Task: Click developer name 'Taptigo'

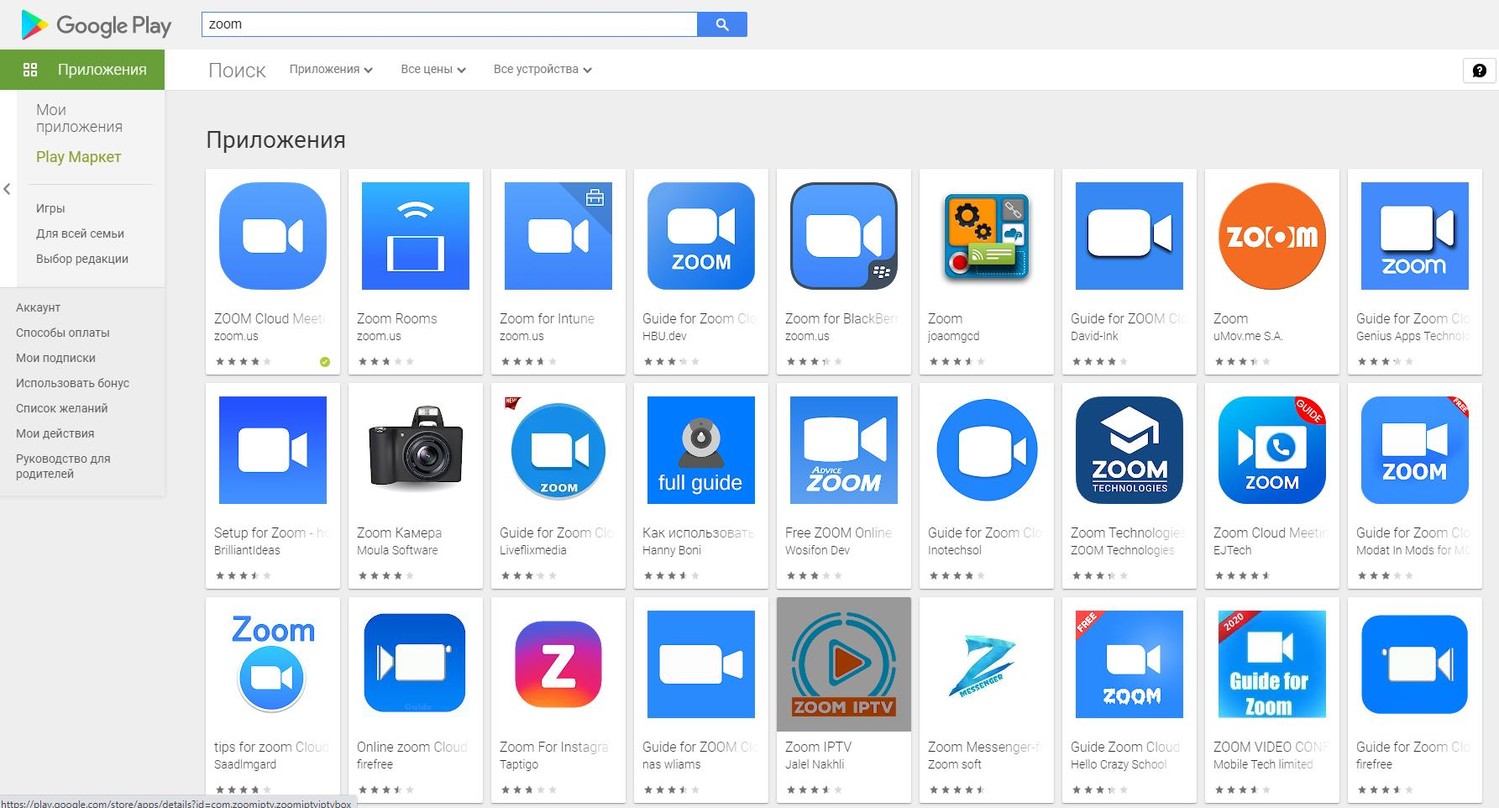Action: coord(521,764)
